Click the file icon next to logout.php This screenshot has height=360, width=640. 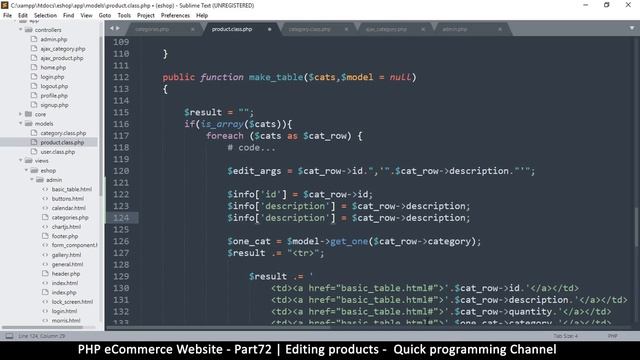coord(34,86)
